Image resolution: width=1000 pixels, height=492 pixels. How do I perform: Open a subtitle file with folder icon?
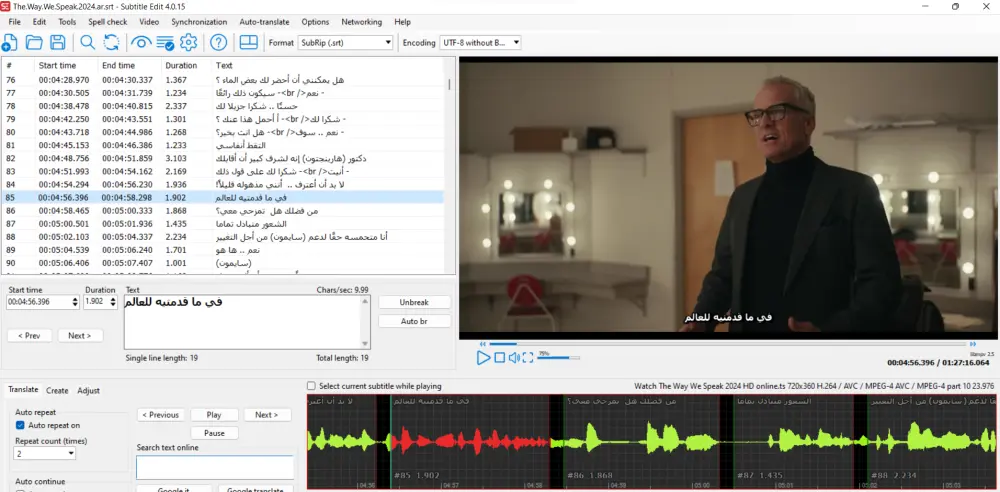[x=33, y=43]
